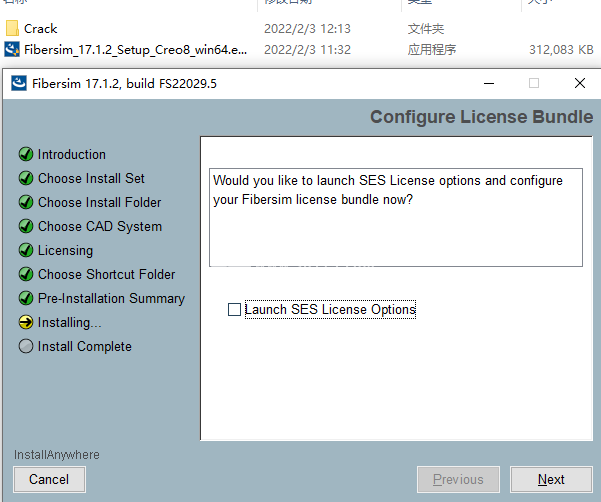Click the 2022/2/3 11:32 date cell
The height and width of the screenshot is (502, 601).
pyautogui.click(x=307, y=50)
